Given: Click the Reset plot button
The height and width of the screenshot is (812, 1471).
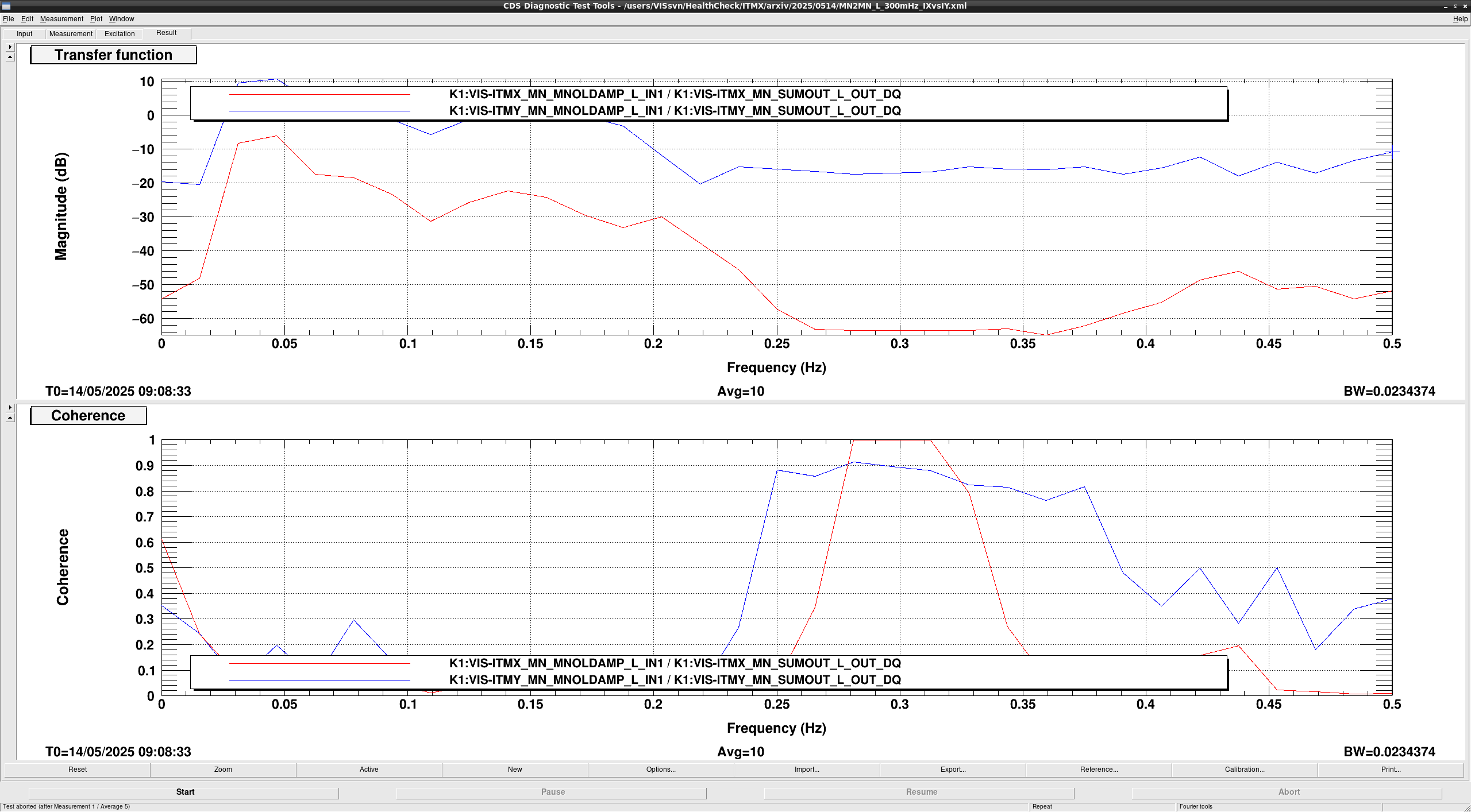Looking at the screenshot, I should [78, 770].
